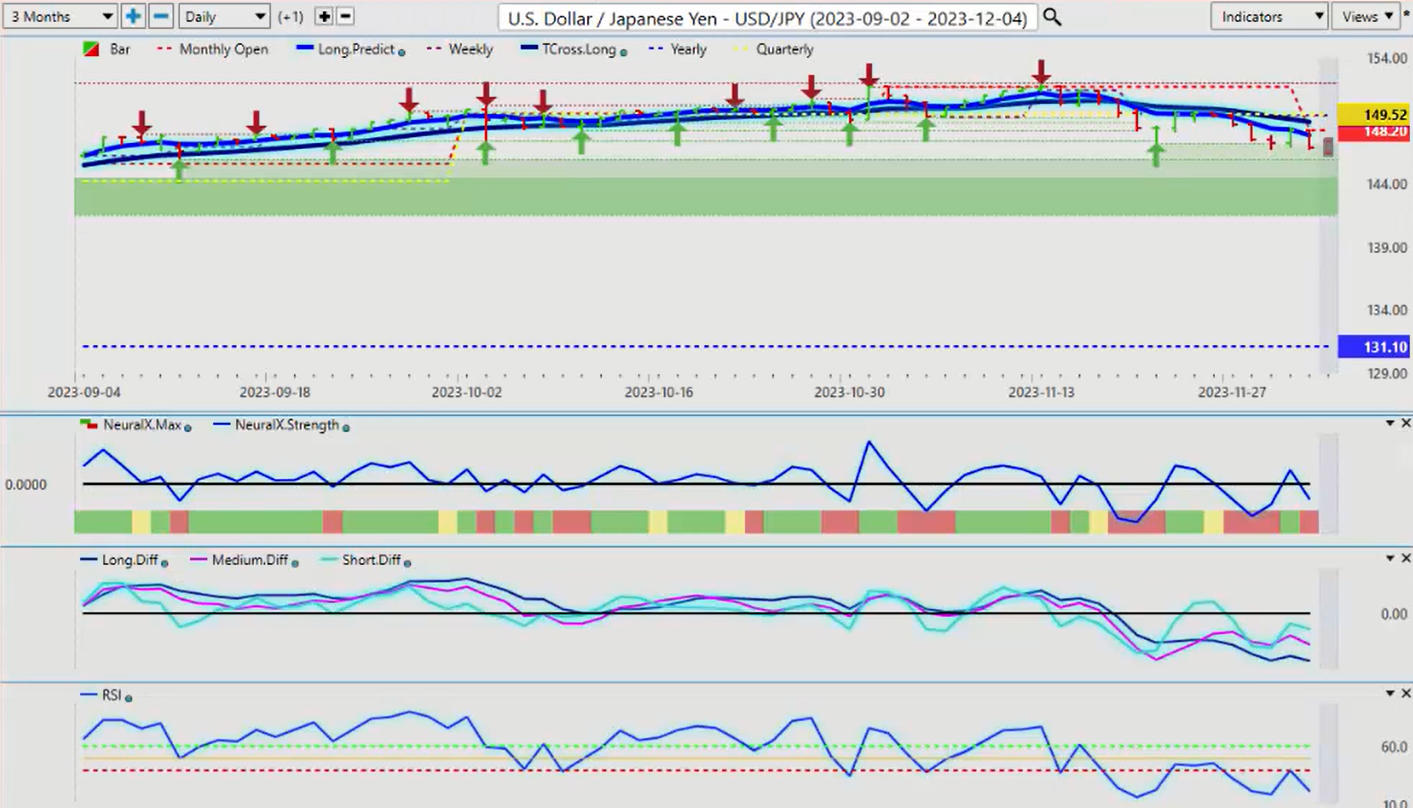Expand the NeuralX panel options arrow
This screenshot has height=808, width=1413.
[x=1389, y=424]
